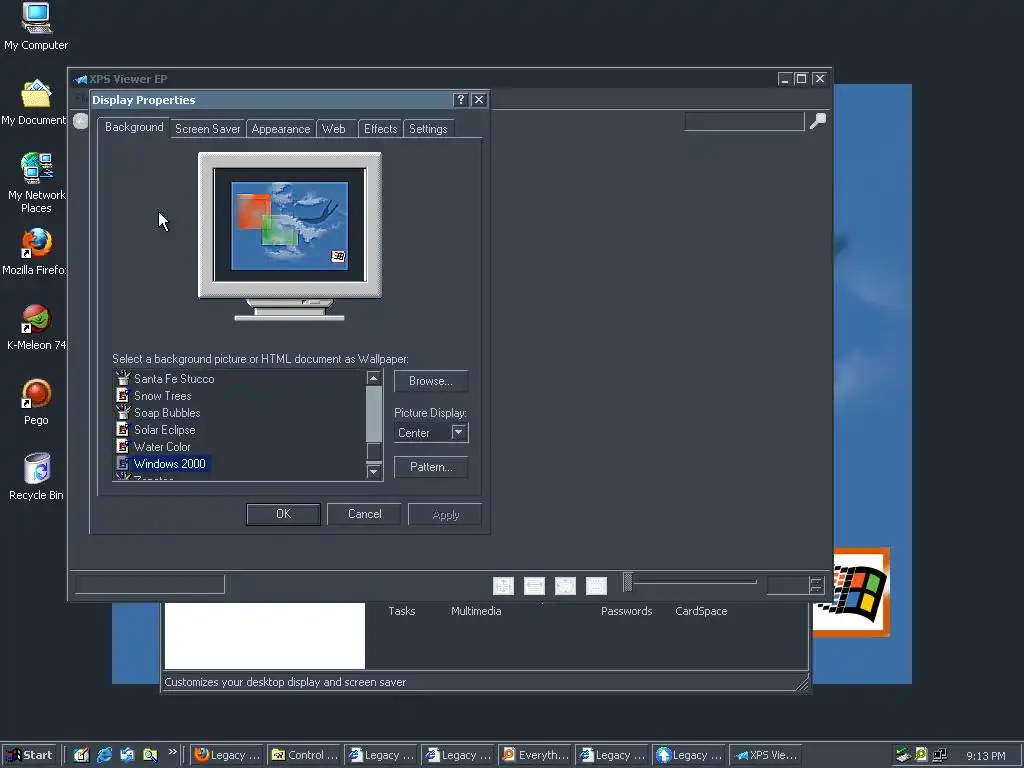
Task: Click the Pattern... button
Action: click(x=431, y=467)
